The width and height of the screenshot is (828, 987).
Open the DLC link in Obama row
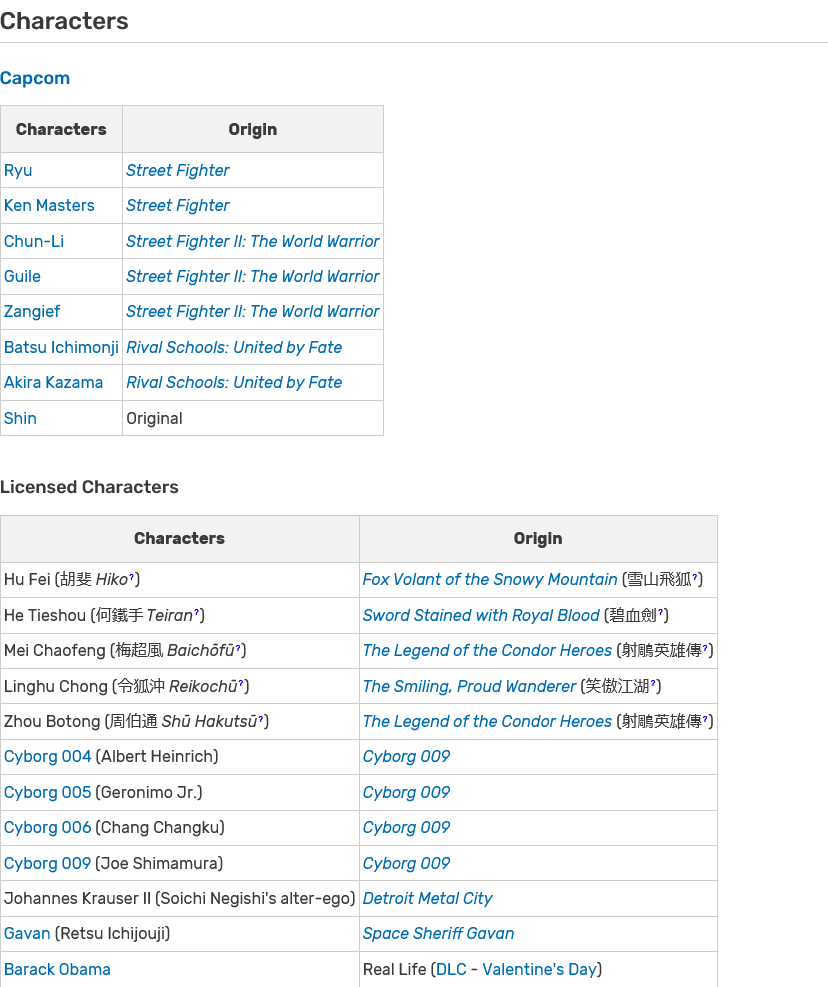(451, 970)
